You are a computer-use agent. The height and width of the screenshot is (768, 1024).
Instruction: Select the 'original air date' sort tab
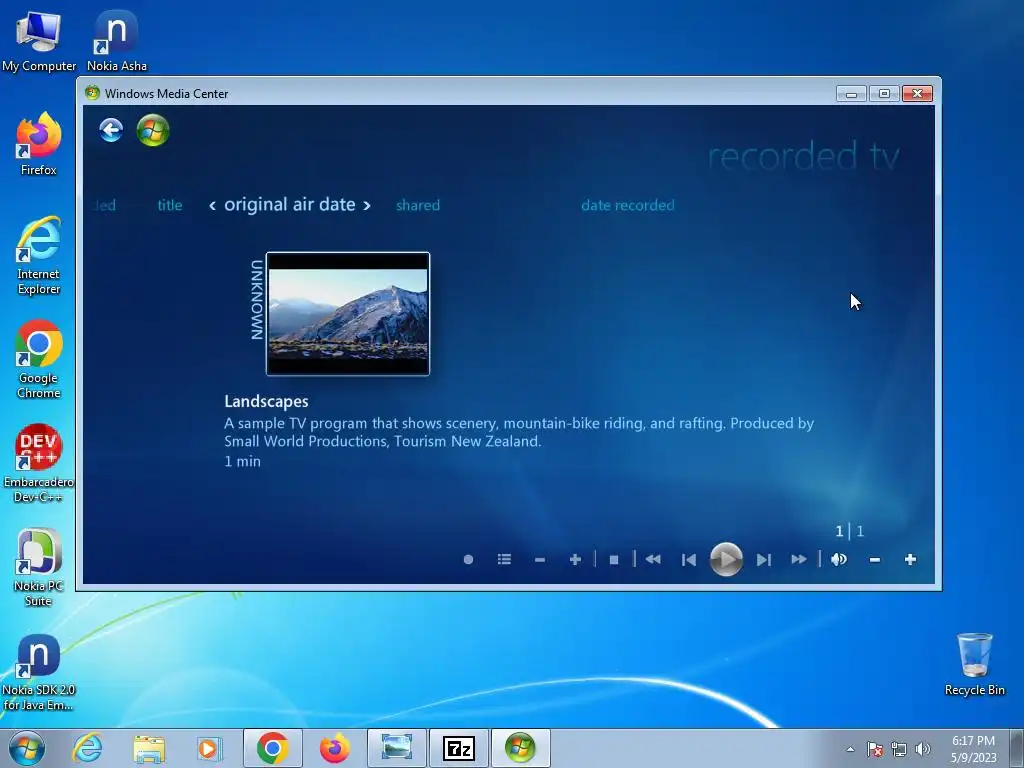pyautogui.click(x=290, y=204)
